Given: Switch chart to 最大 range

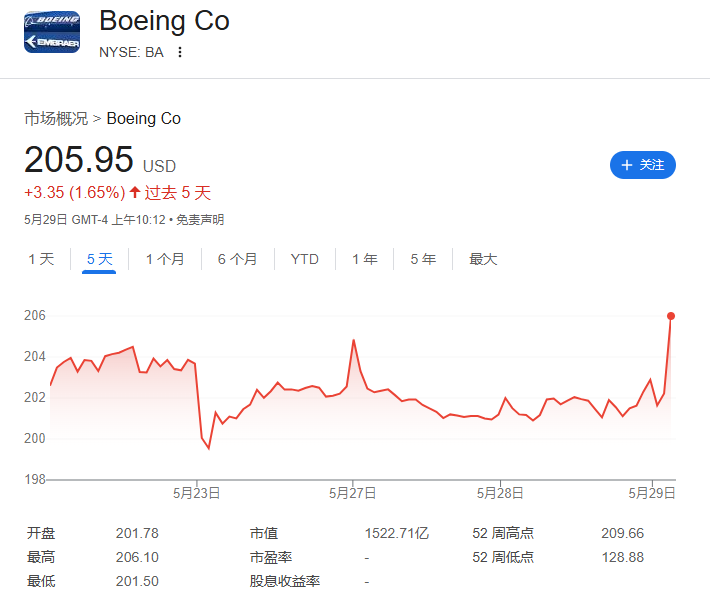Looking at the screenshot, I should click(483, 259).
